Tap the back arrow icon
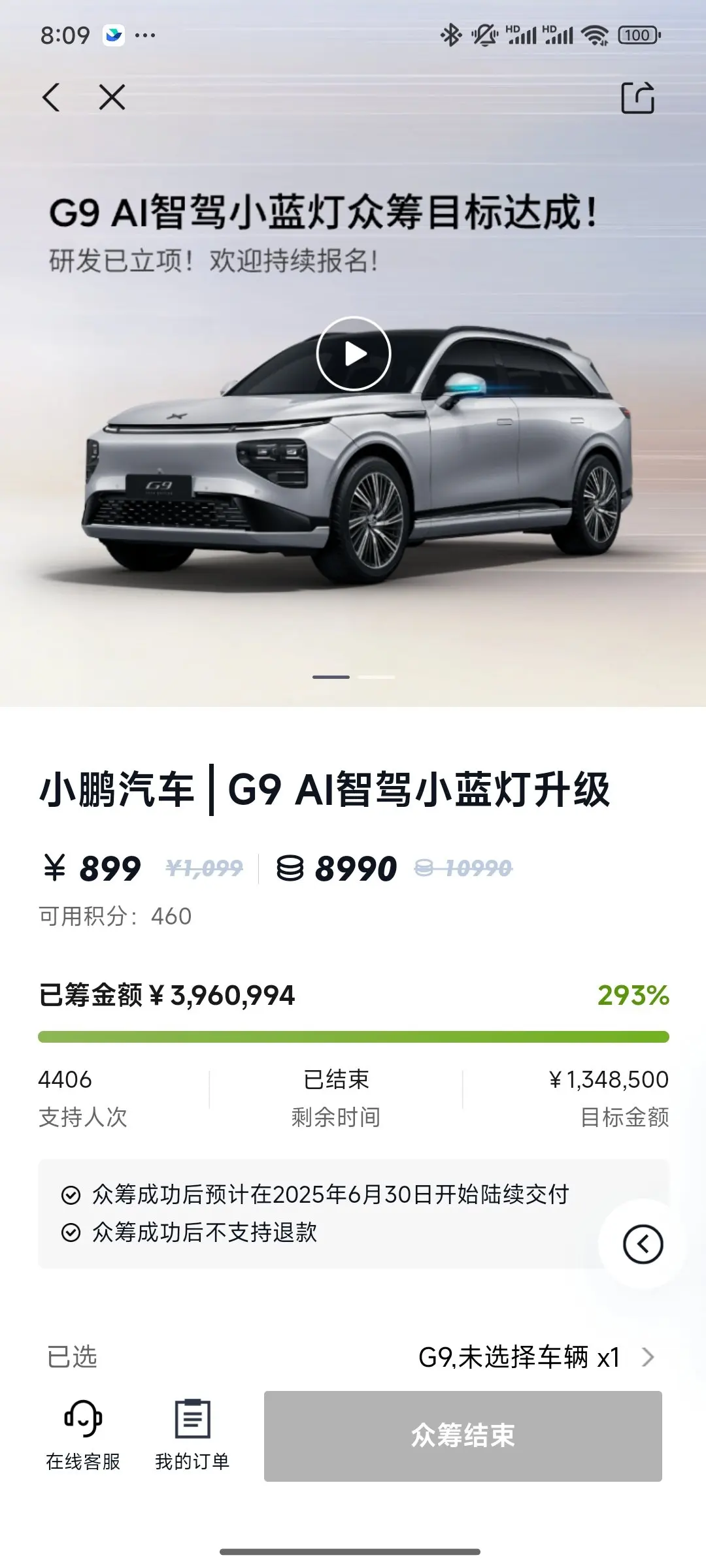The height and width of the screenshot is (1568, 706). tap(52, 98)
